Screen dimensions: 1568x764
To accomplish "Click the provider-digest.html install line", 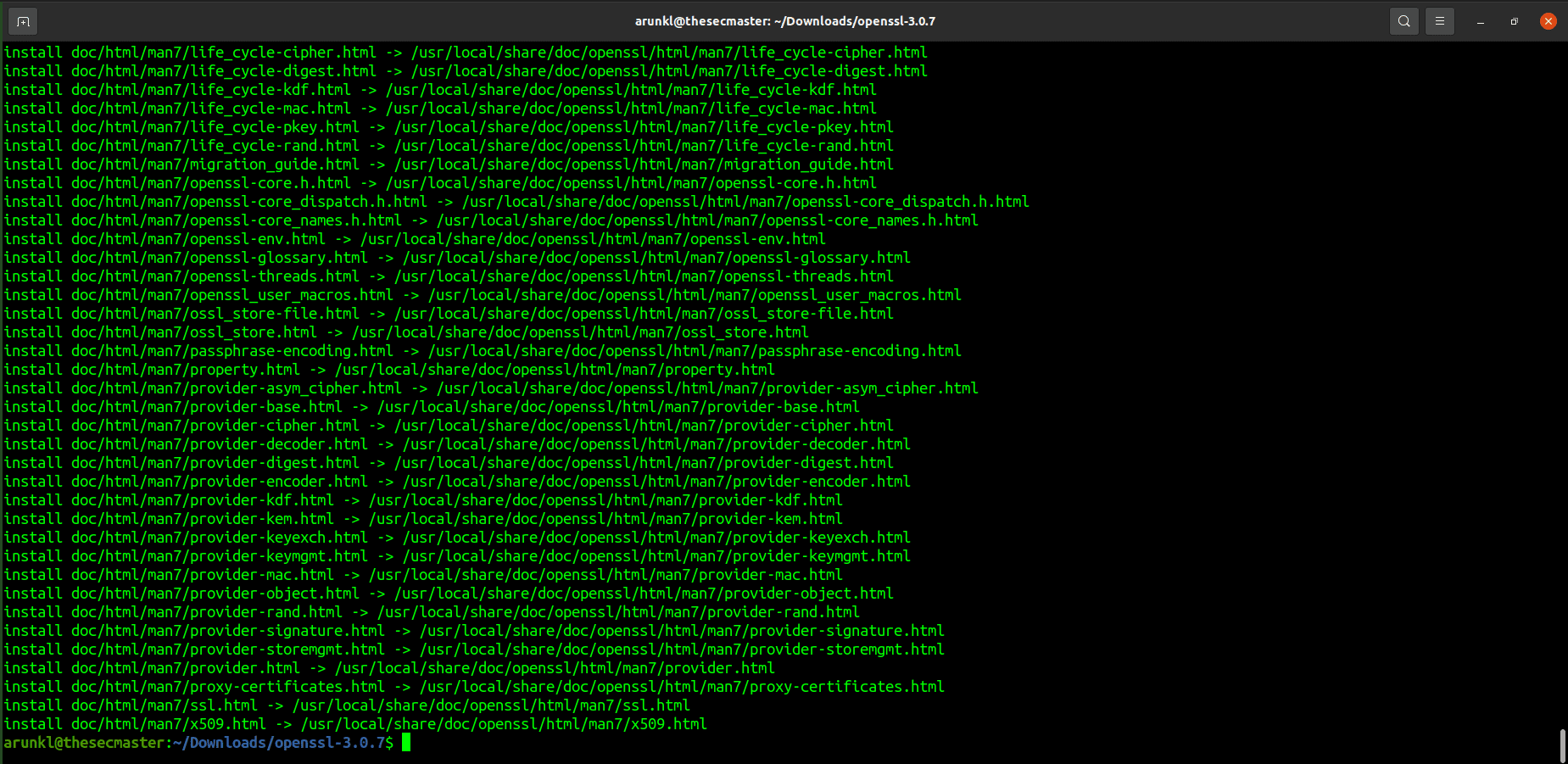I will [x=449, y=463].
